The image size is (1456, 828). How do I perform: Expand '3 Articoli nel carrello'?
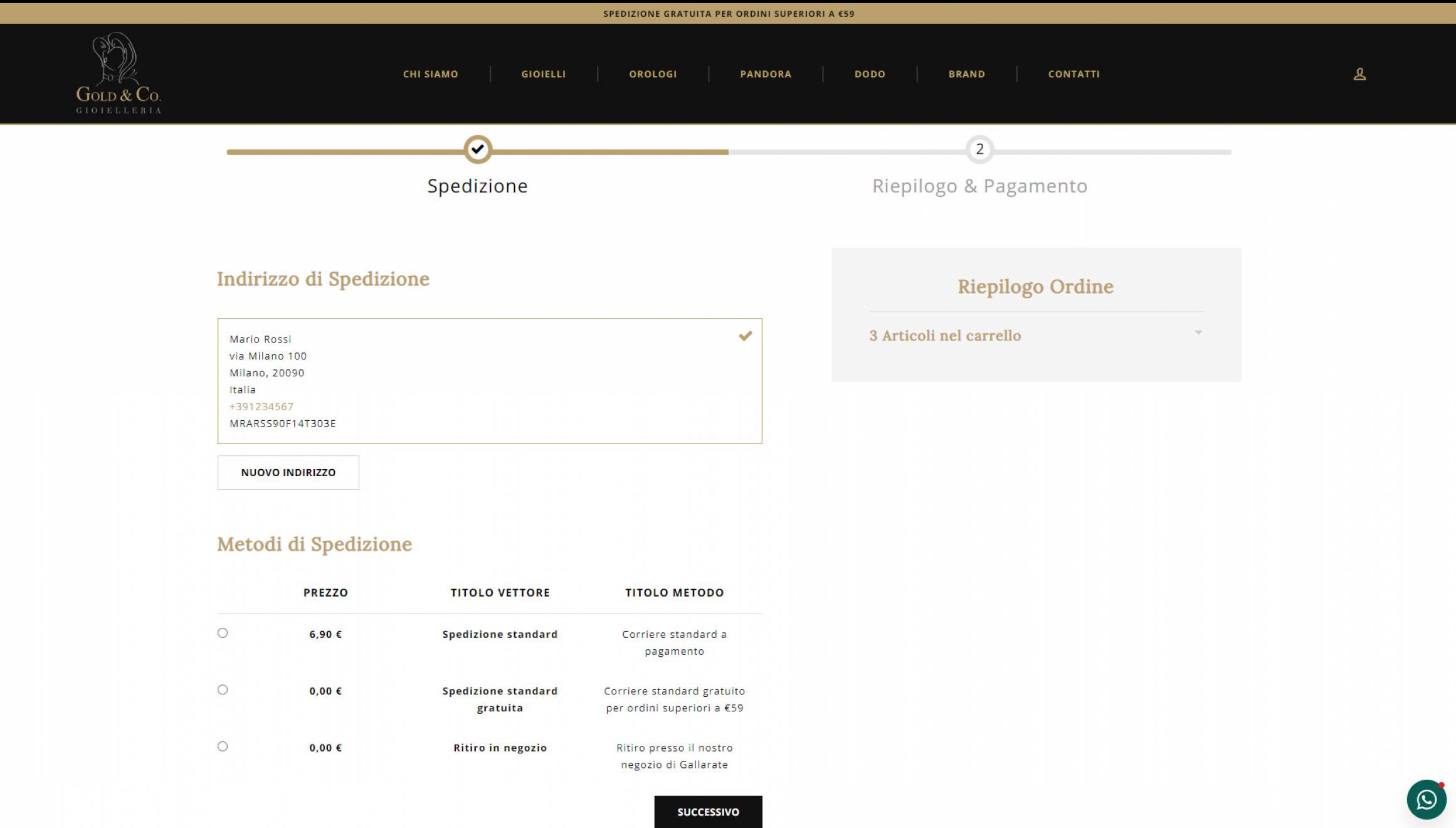(945, 336)
